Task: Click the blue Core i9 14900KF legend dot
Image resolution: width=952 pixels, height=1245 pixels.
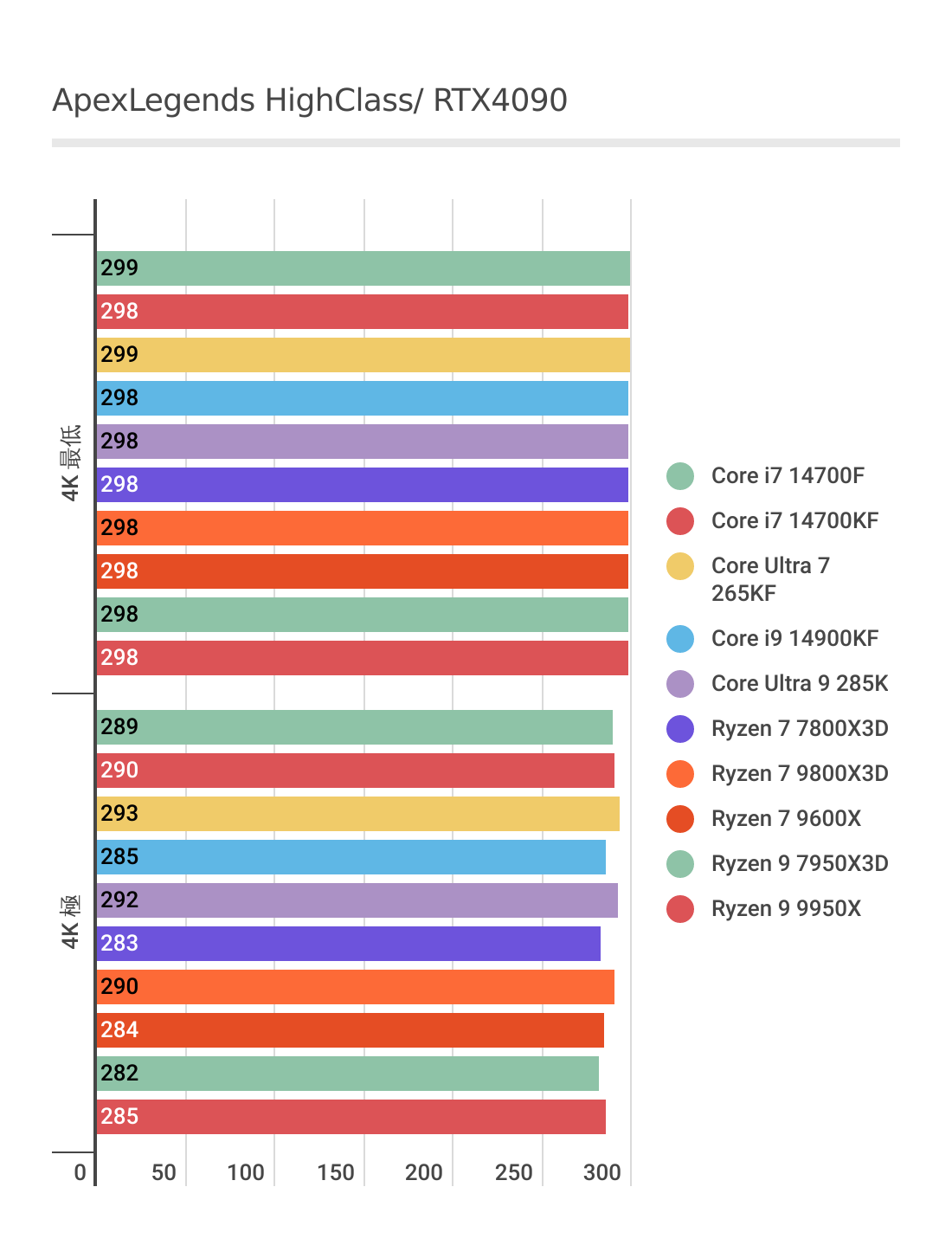Action: point(680,639)
